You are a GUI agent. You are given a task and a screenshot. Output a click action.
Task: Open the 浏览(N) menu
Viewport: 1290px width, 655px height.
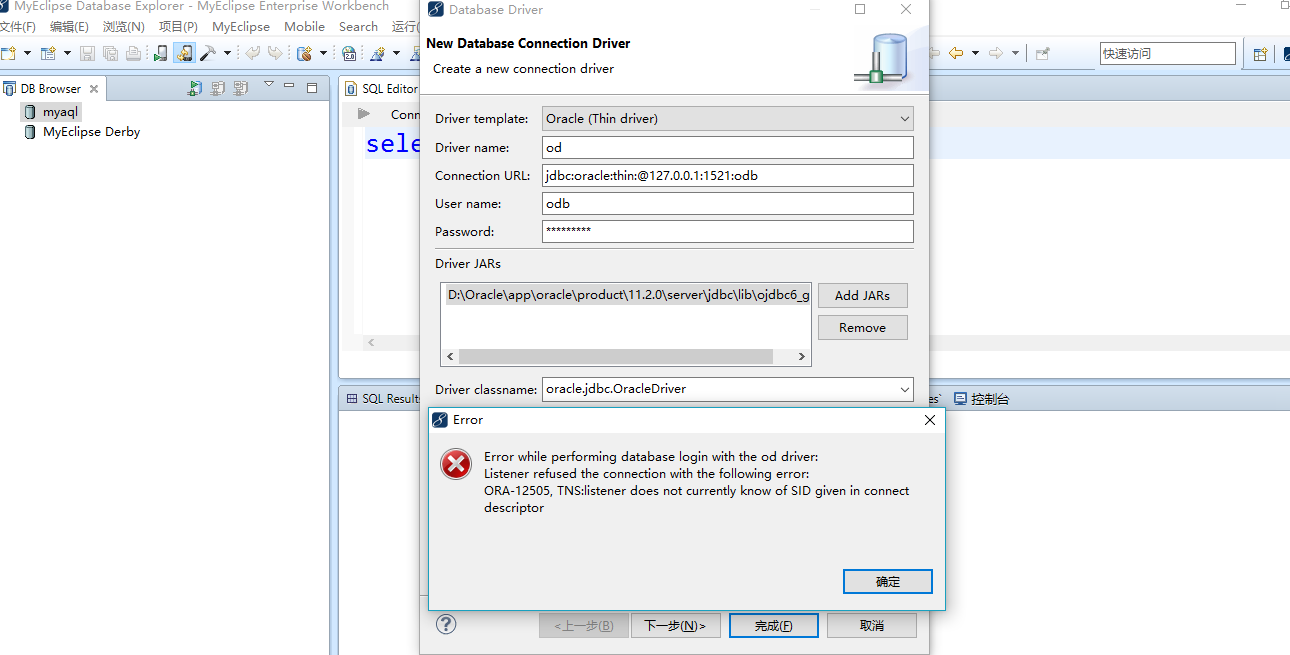tap(124, 27)
